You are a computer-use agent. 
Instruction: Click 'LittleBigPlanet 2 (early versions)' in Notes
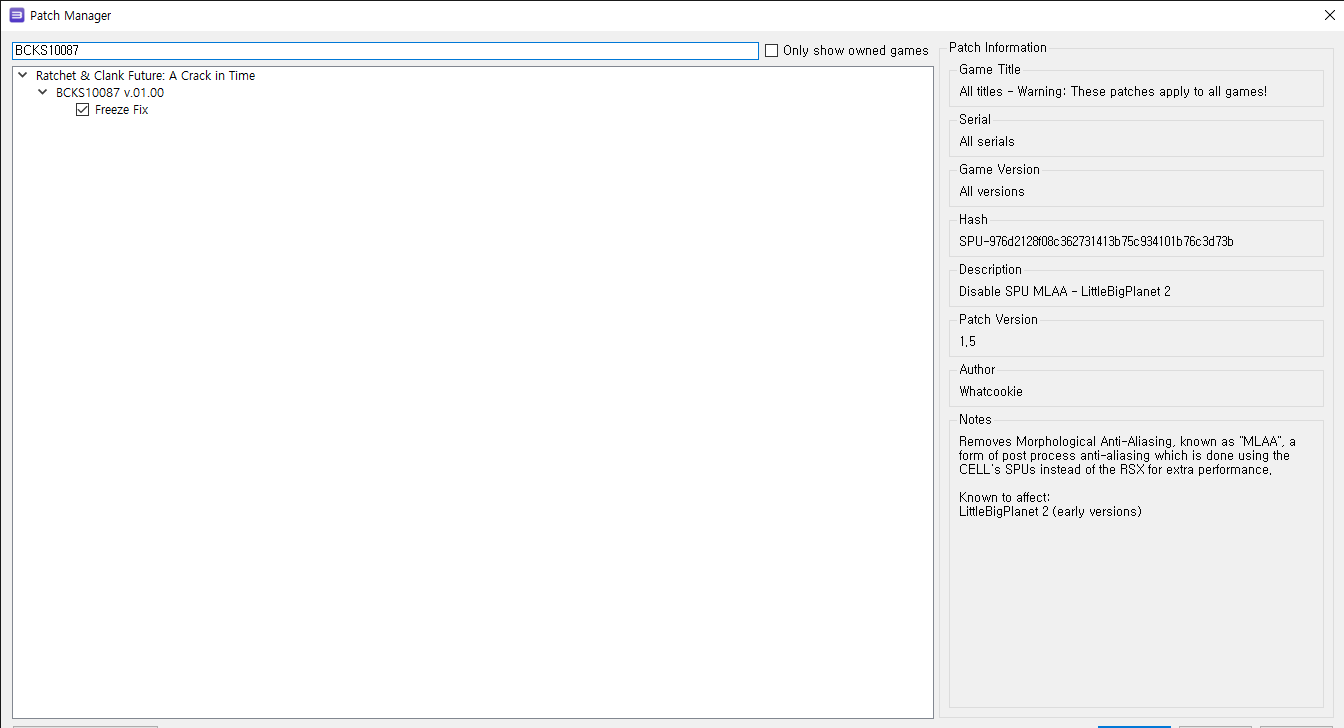[1050, 511]
